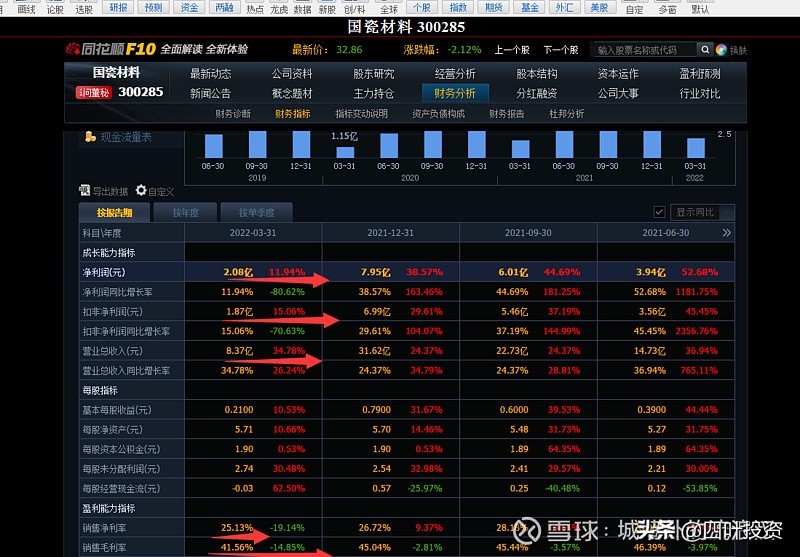Click the 同花顺F10 logo

tap(111, 49)
